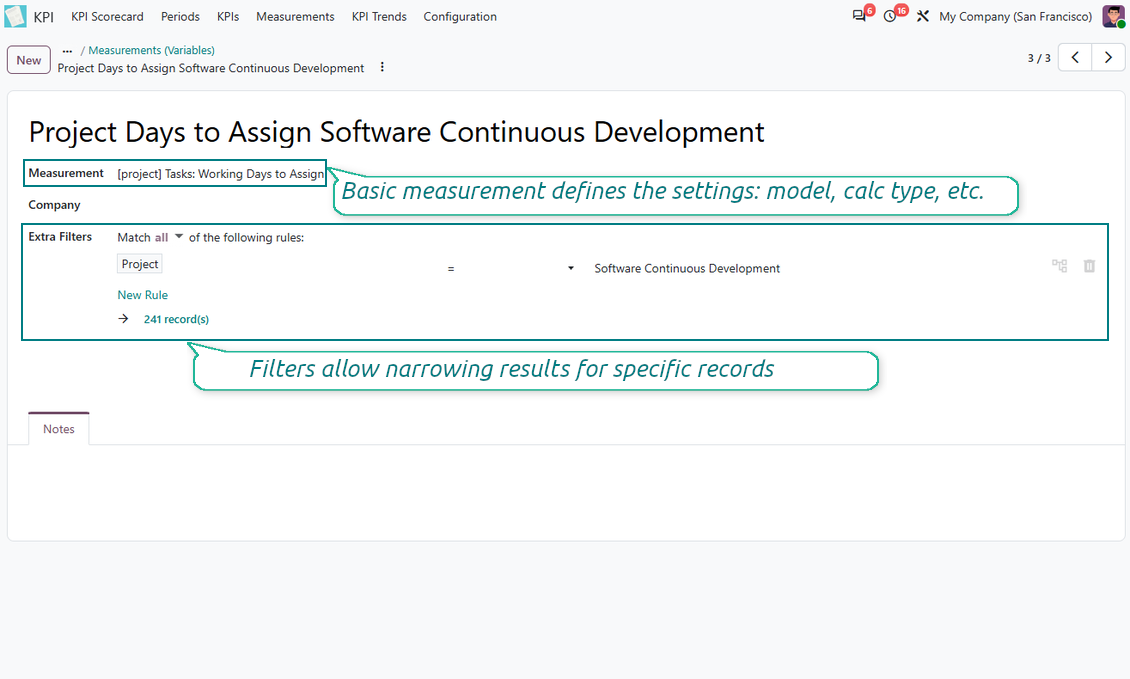
Task: Open the KPI Scorecard menu
Action: point(107,16)
